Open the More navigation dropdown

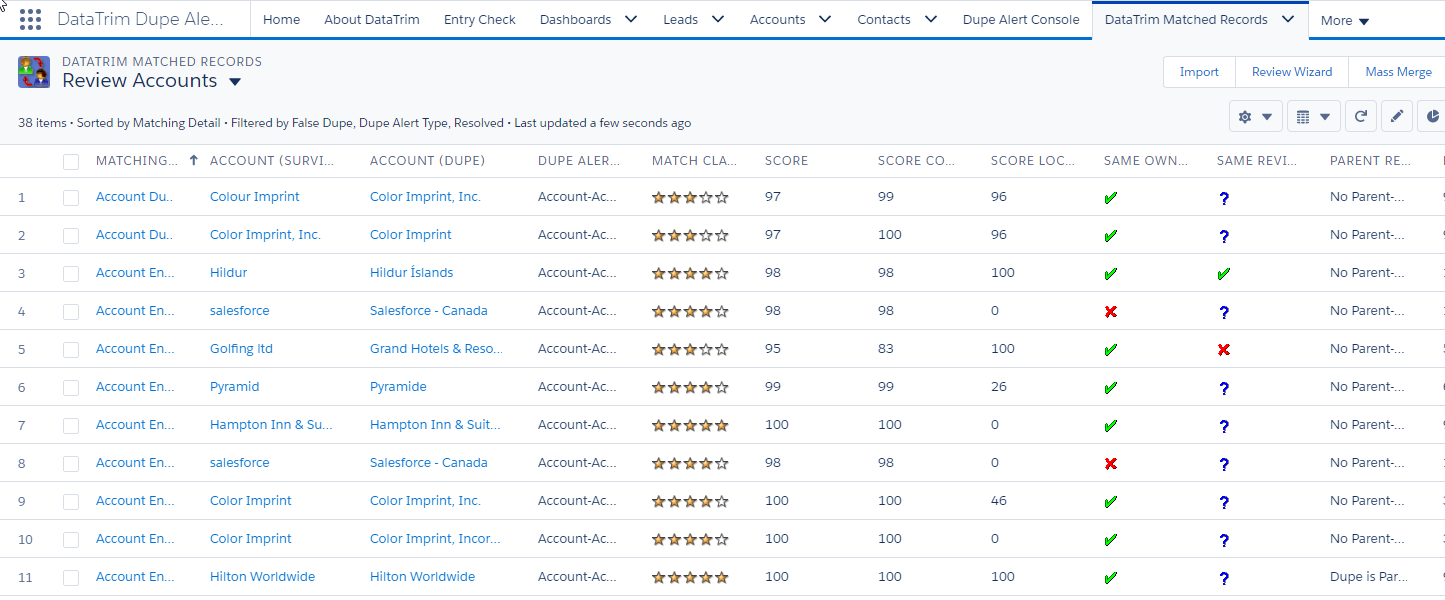1345,20
